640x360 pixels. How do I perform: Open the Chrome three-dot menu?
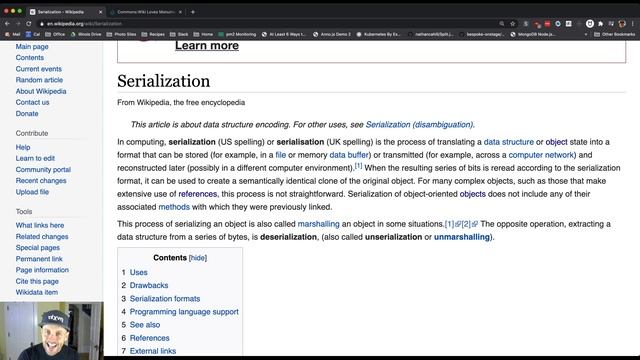pos(633,24)
